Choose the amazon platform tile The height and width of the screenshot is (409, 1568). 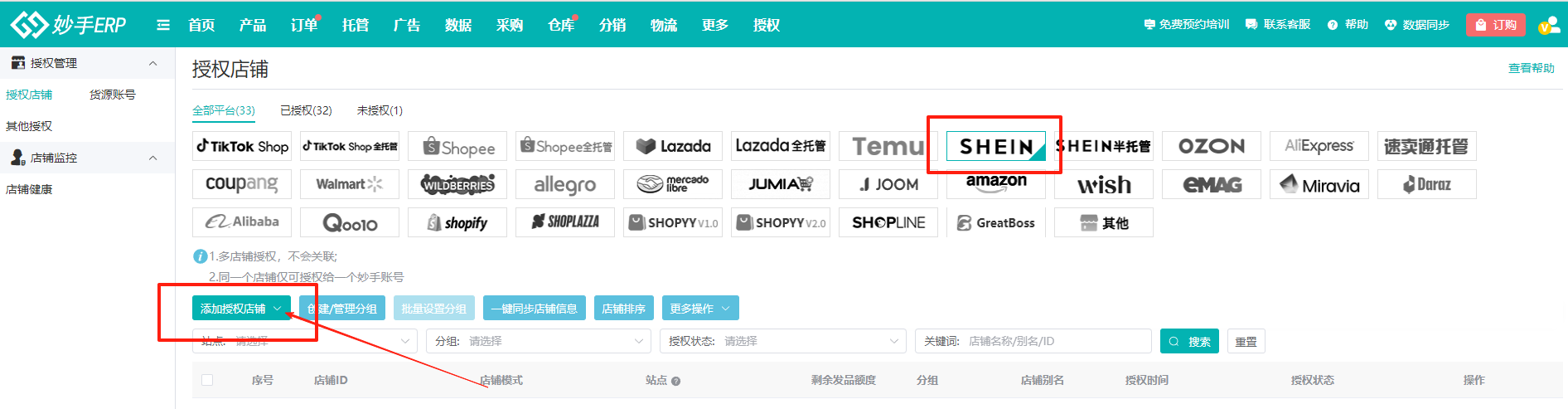pyautogui.click(x=996, y=184)
